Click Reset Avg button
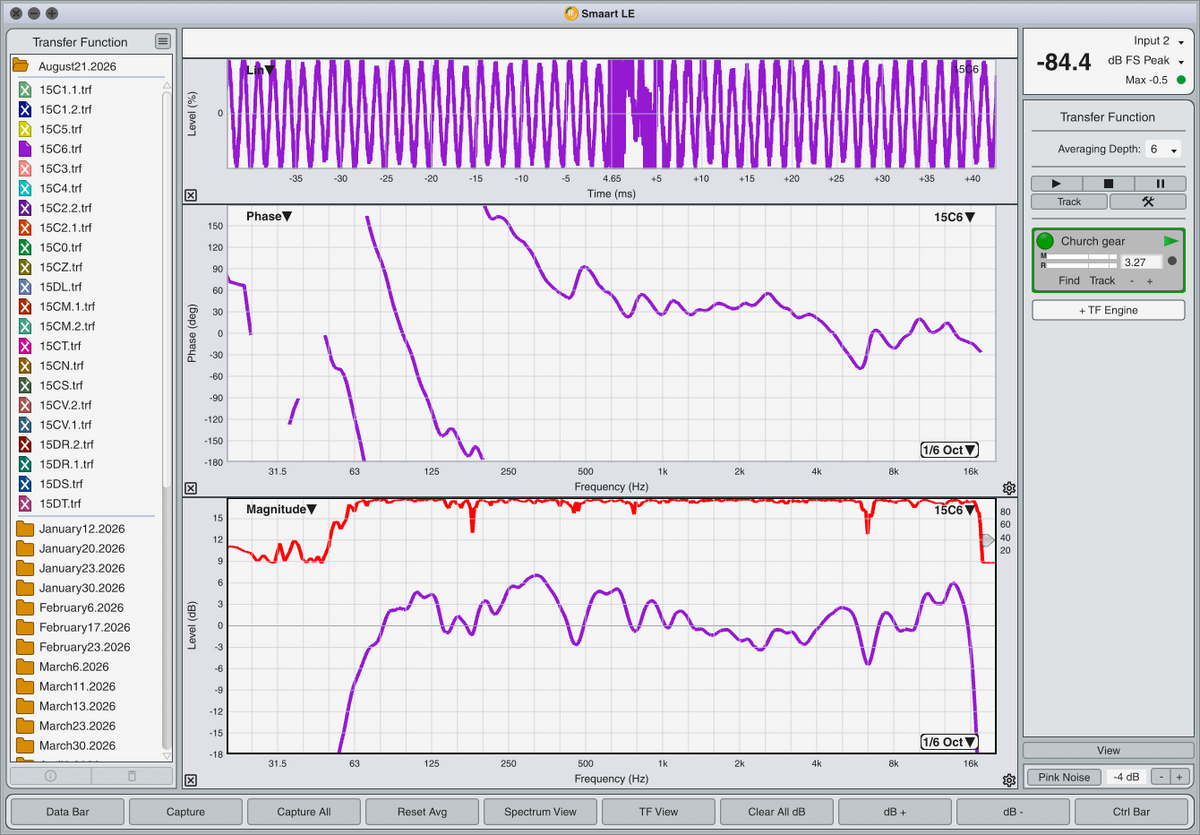The height and width of the screenshot is (835, 1200). coord(422,812)
